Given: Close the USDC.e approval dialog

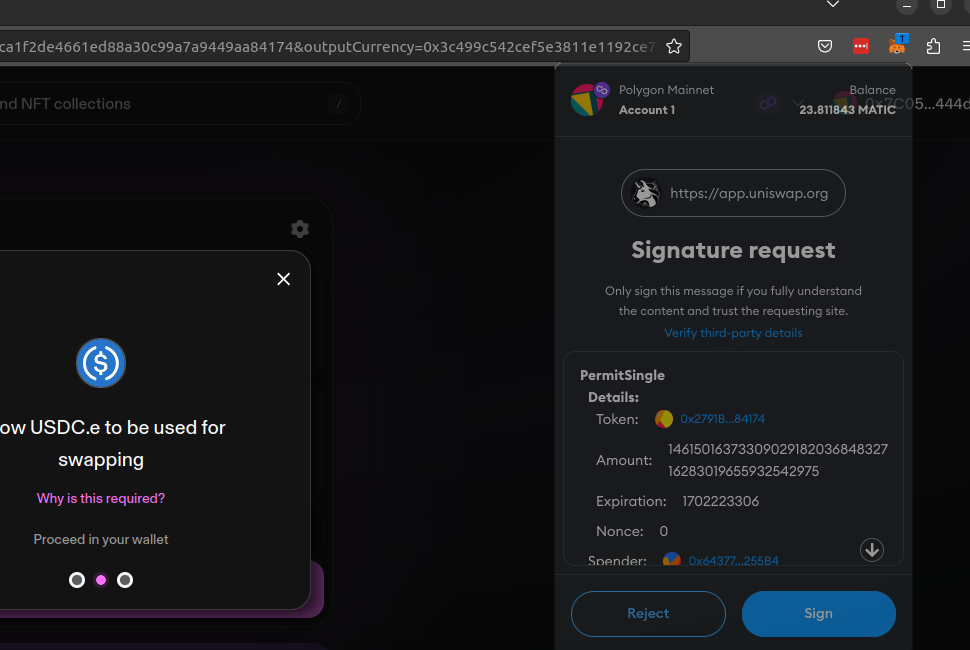Looking at the screenshot, I should coord(283,279).
